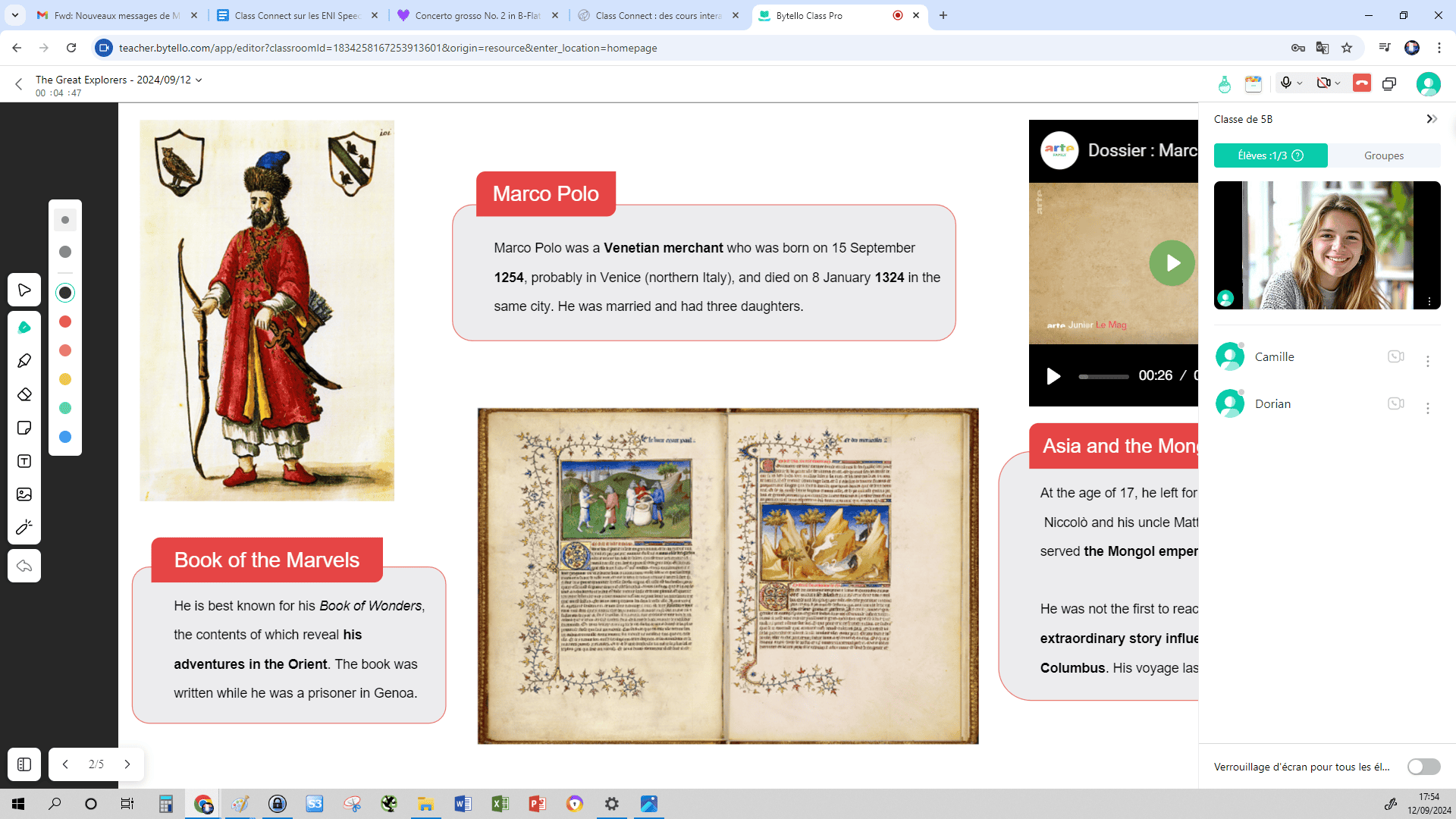The height and width of the screenshot is (819, 1456).
Task: Switch to the Élèves tab
Action: click(1271, 155)
